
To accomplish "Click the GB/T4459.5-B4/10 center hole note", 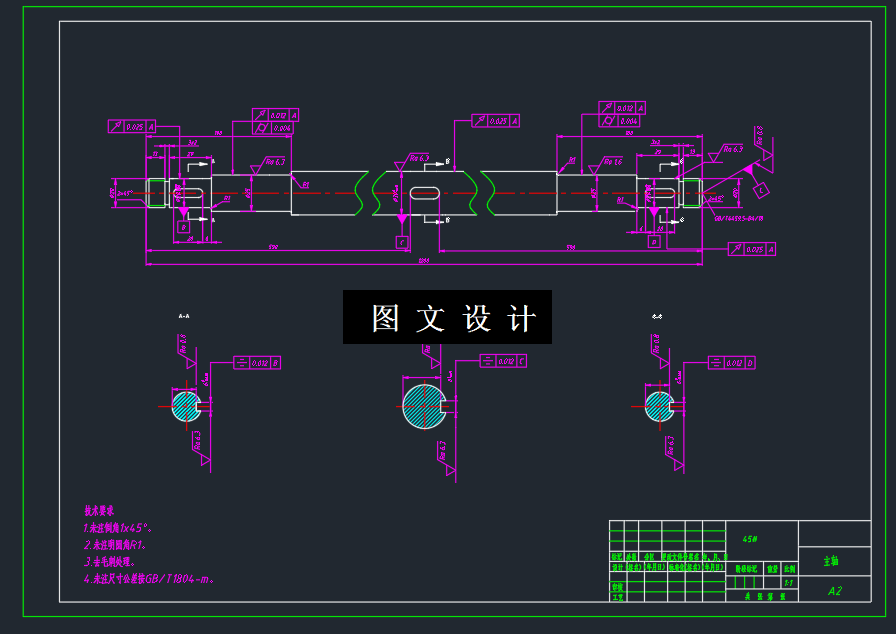I will (739, 218).
